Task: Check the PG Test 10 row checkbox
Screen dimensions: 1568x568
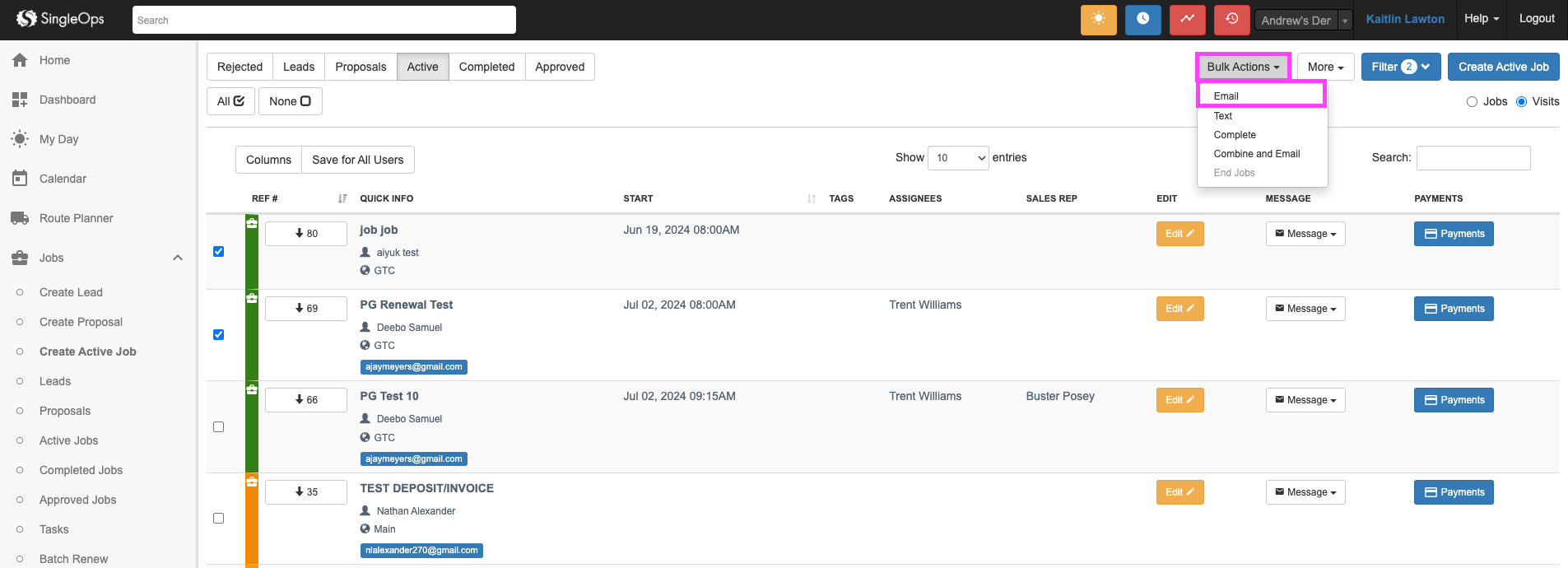Action: (x=218, y=427)
